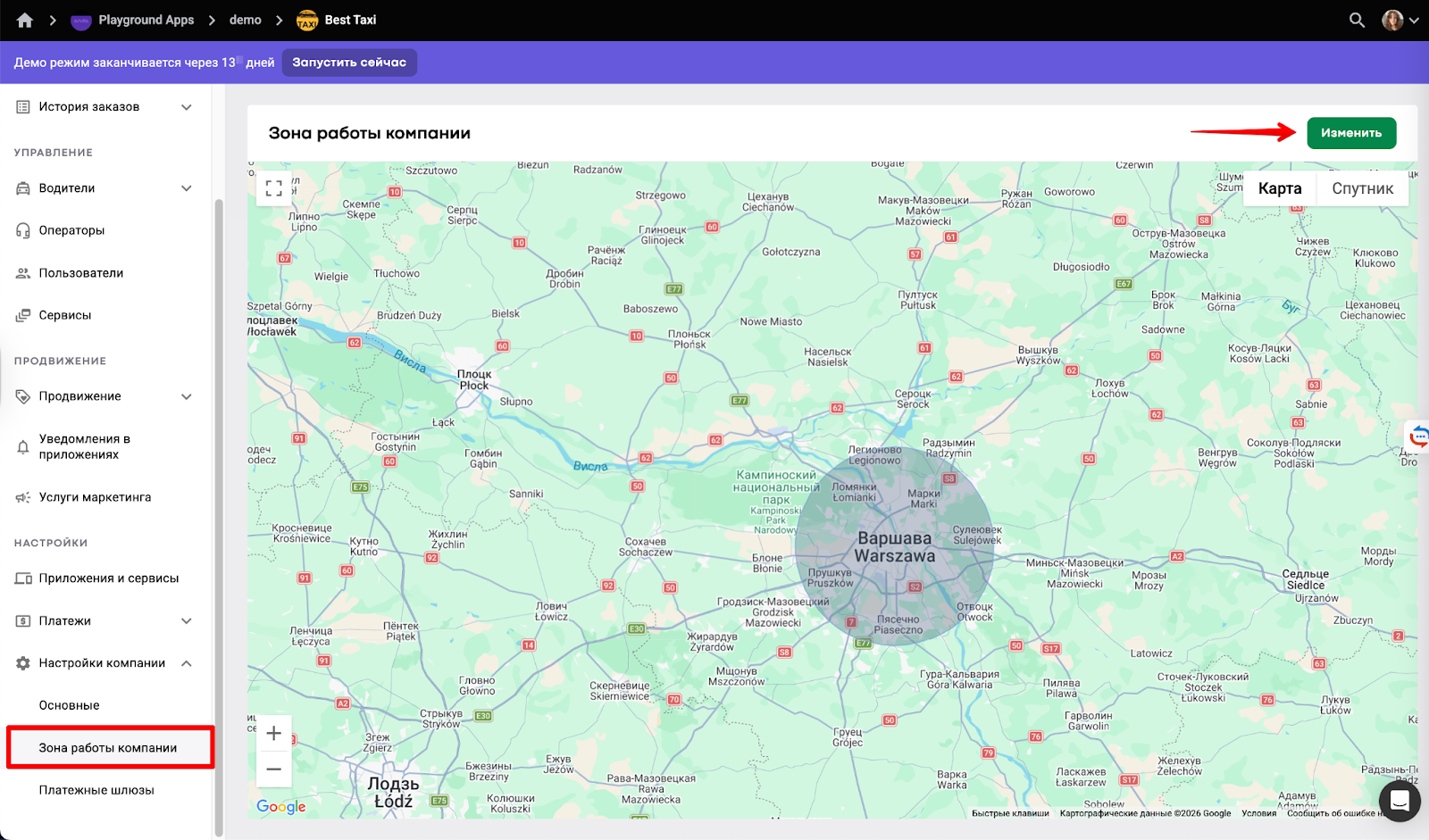Open Приложения и сервисы devices icon

tap(23, 578)
